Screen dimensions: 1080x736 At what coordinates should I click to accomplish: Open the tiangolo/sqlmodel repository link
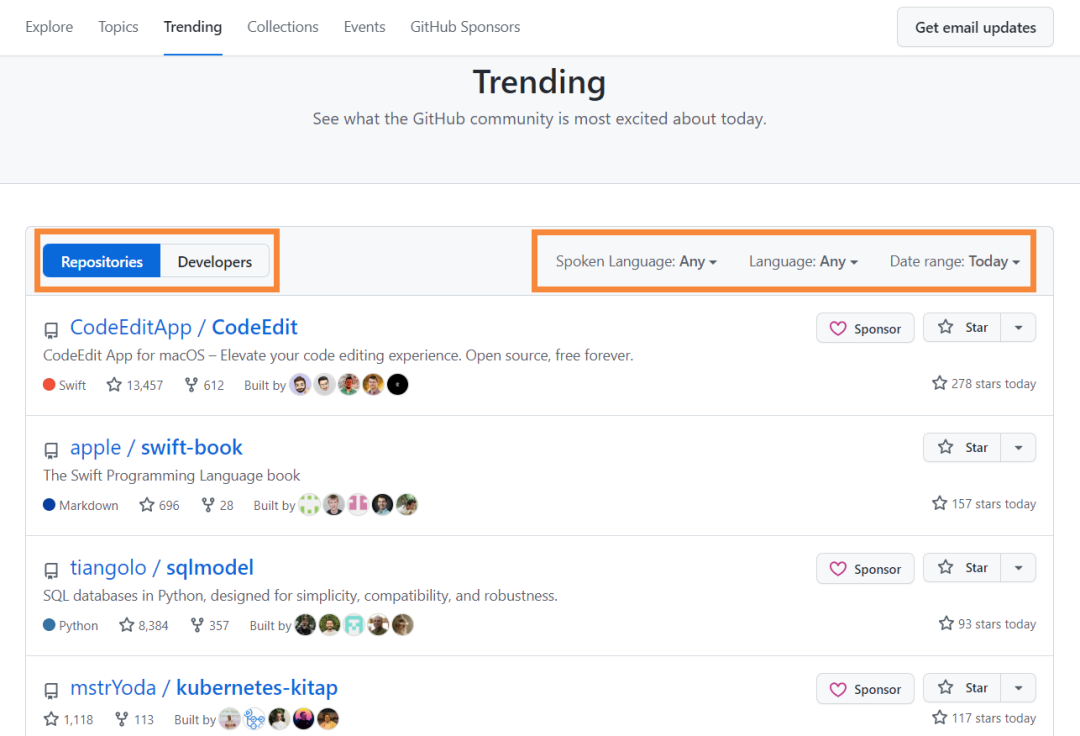(x=160, y=567)
